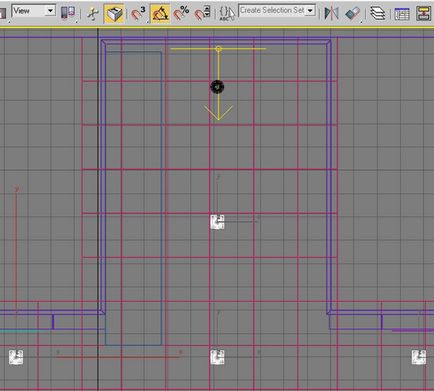Screen dimensions: 434x391
Task: Open Edit Named Selection Sets dialog
Action: point(227,13)
